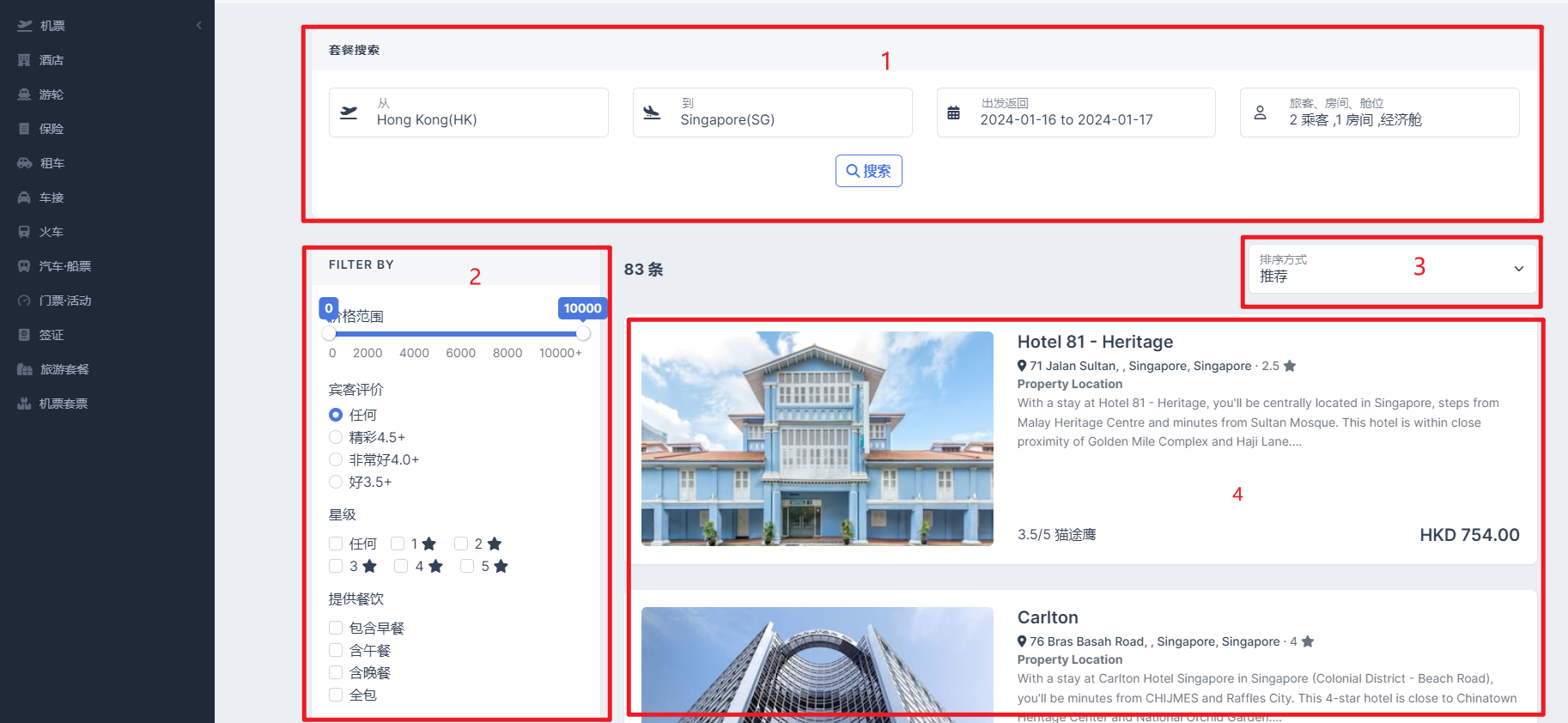Go to the 保险 insurance menu item
This screenshot has width=1568, height=723.
point(52,129)
